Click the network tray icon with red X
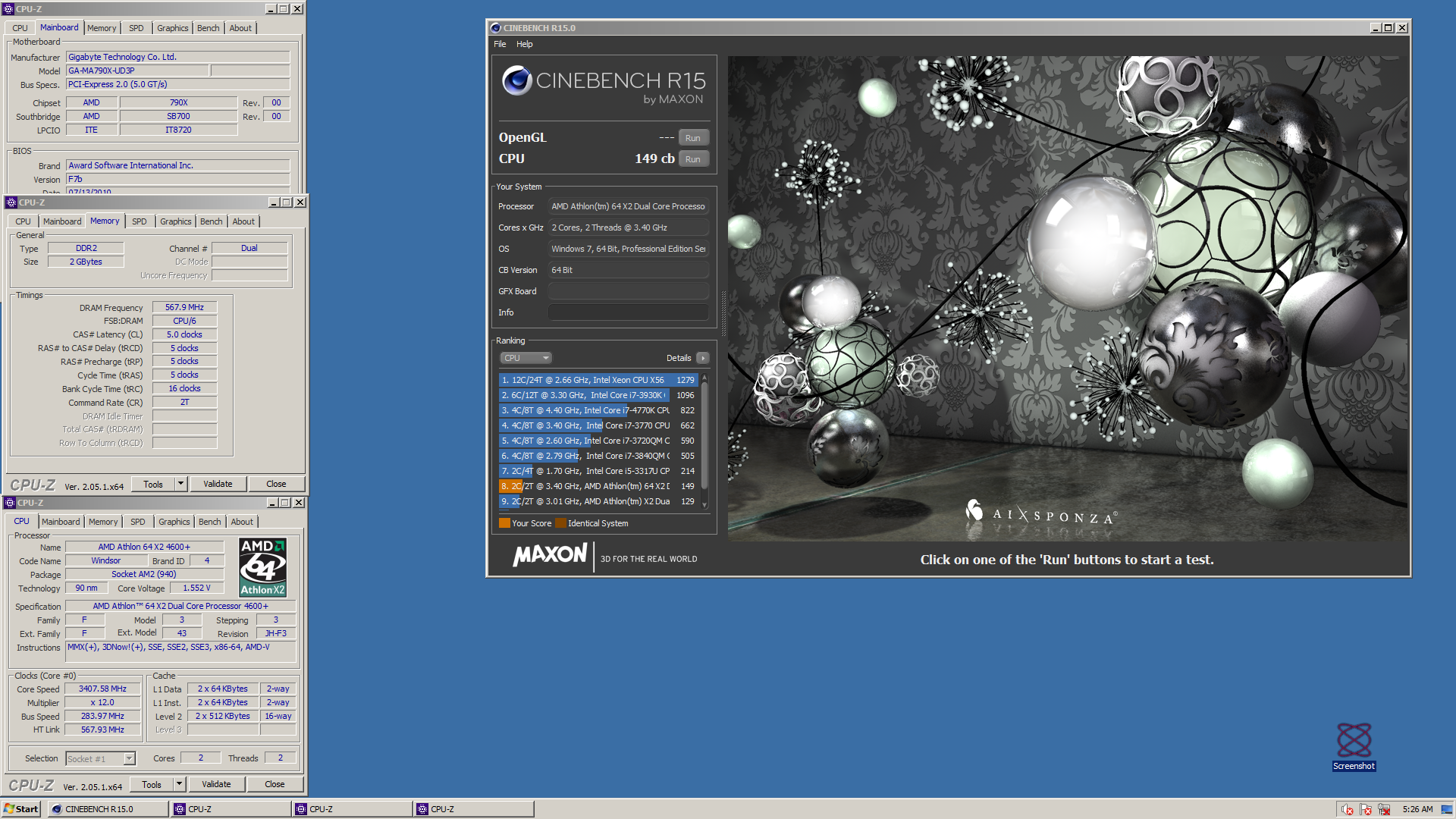1456x819 pixels. point(1384,809)
